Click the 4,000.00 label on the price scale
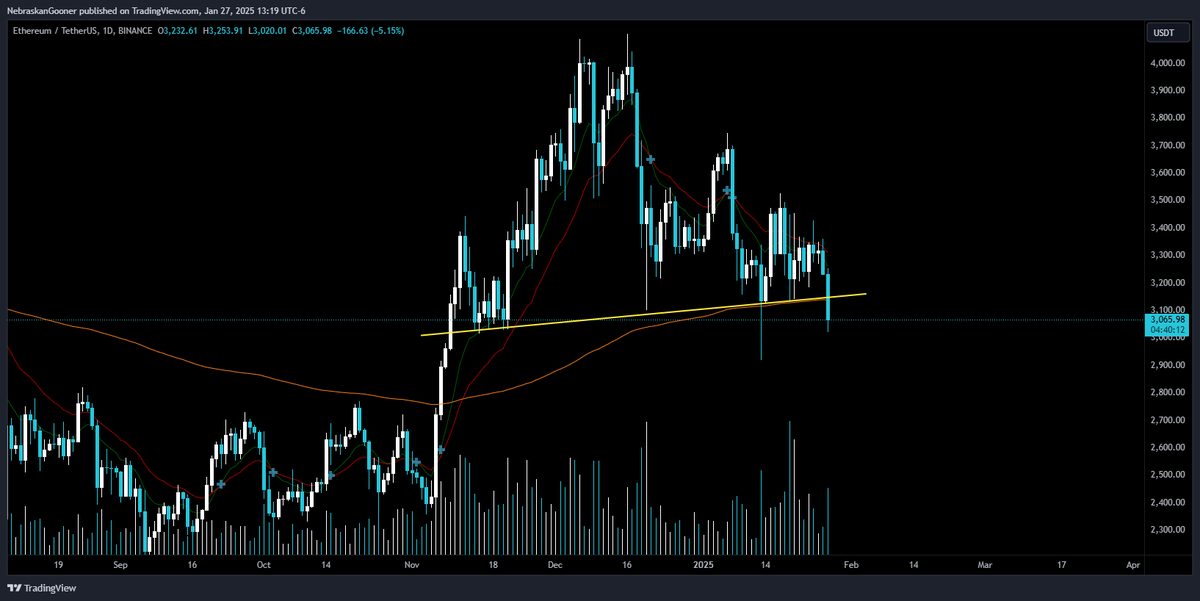The width and height of the screenshot is (1200, 601). pos(1170,62)
